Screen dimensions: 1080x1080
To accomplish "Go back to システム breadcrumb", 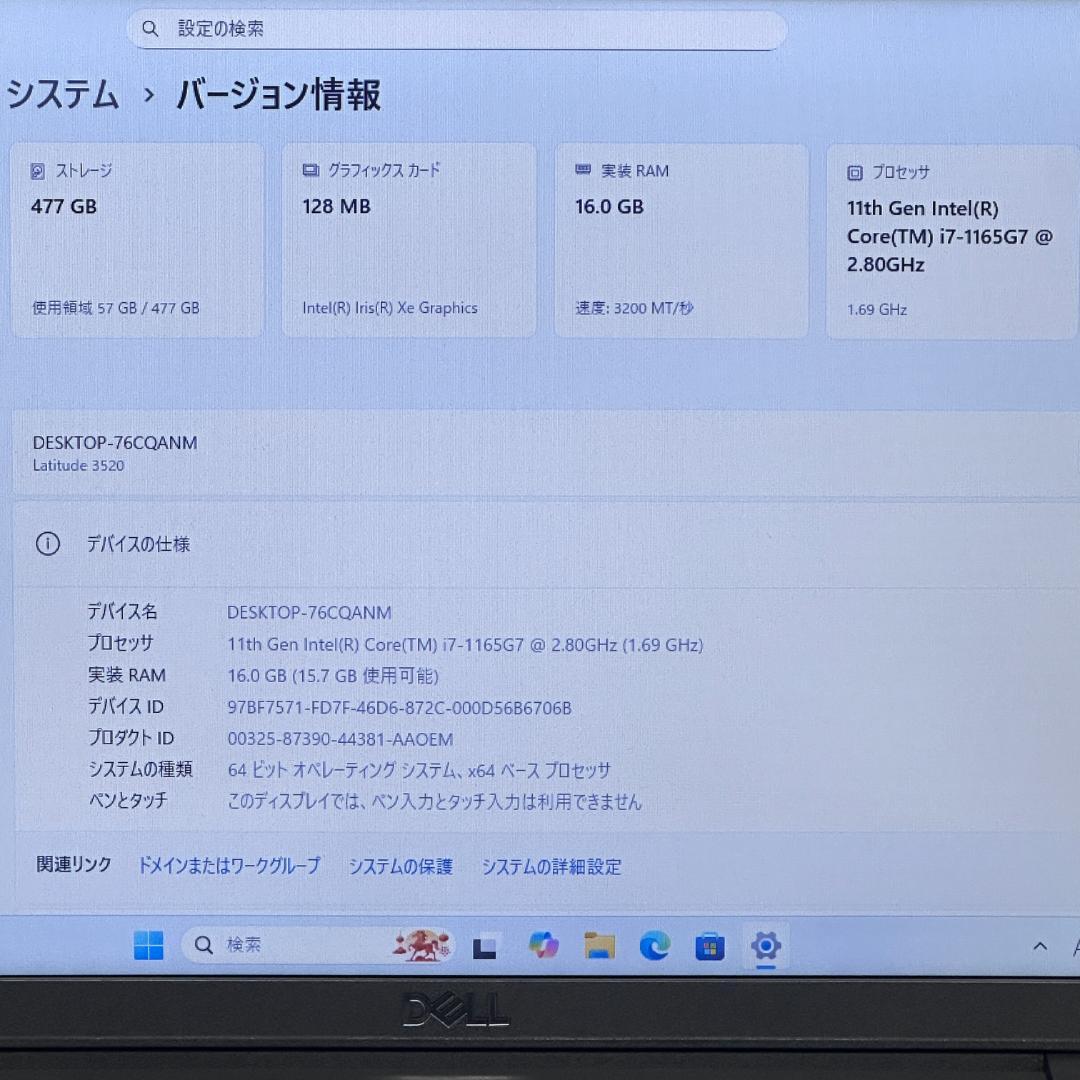I will point(63,94).
